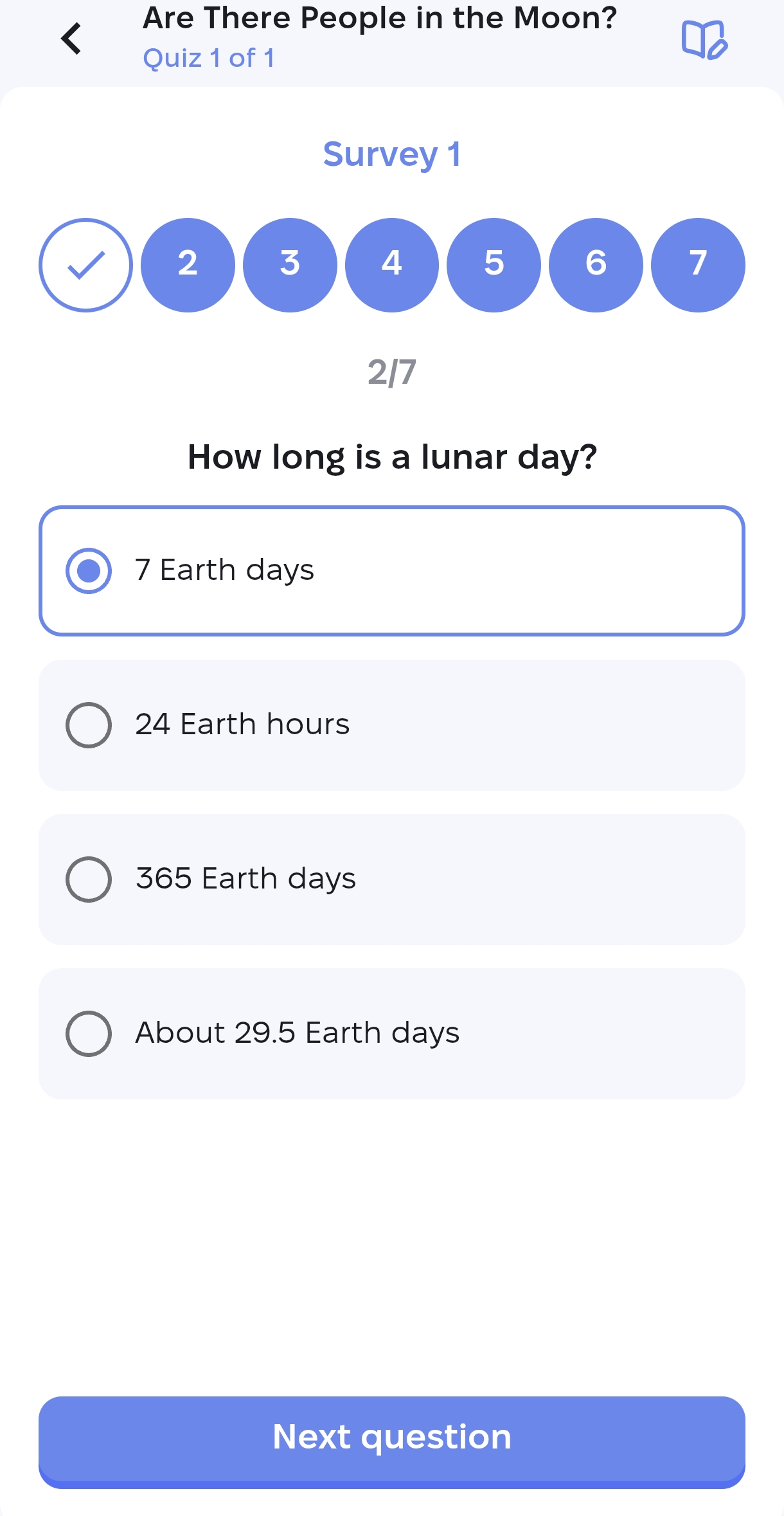Jump to question 5 step circle

point(494,265)
